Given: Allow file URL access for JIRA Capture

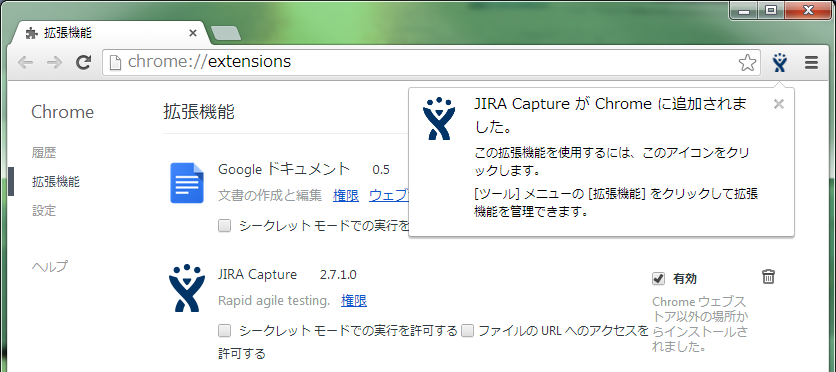Looking at the screenshot, I should [x=468, y=331].
